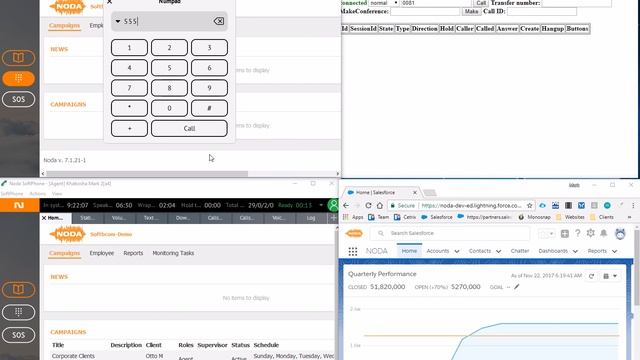Screen dimensions: 640x360
Task: Open the View menu in the softphone
Action: [x=57, y=193]
